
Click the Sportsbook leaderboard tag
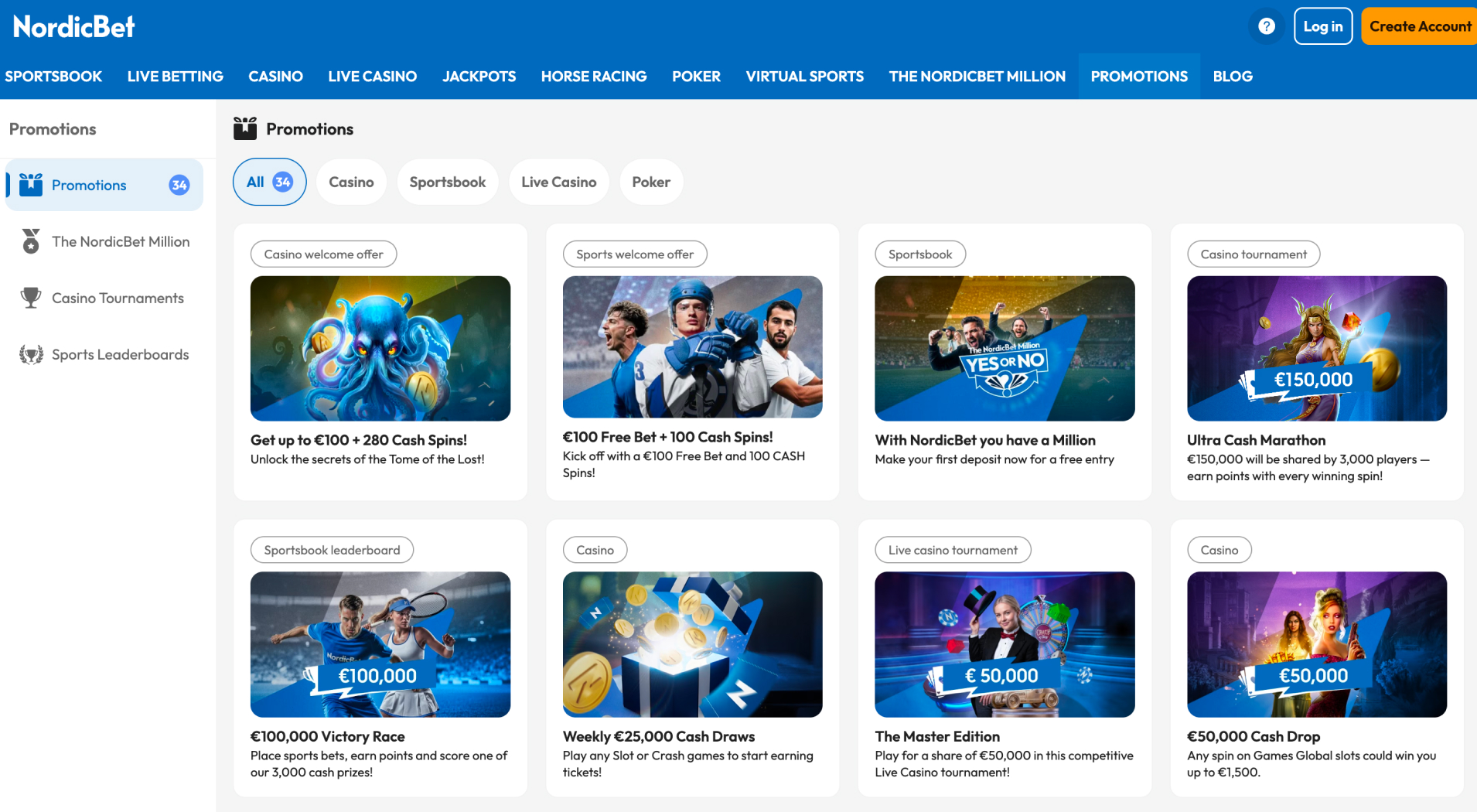[332, 550]
